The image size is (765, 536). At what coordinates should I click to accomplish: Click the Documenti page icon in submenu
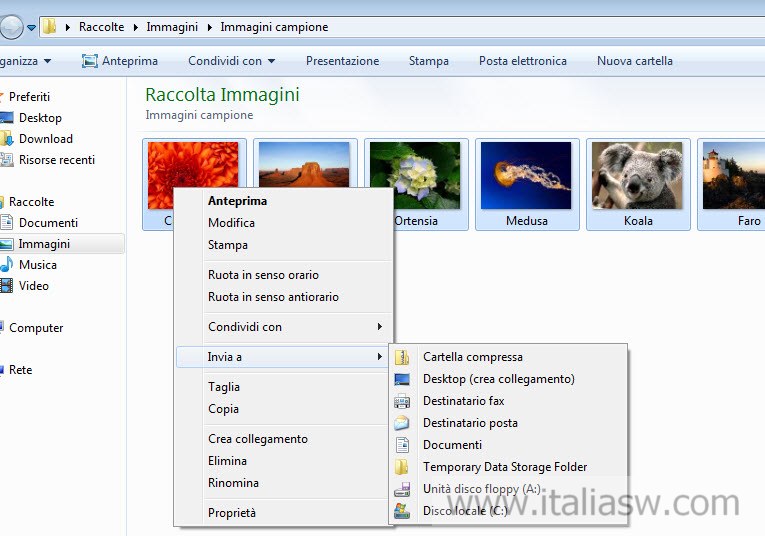click(x=403, y=445)
